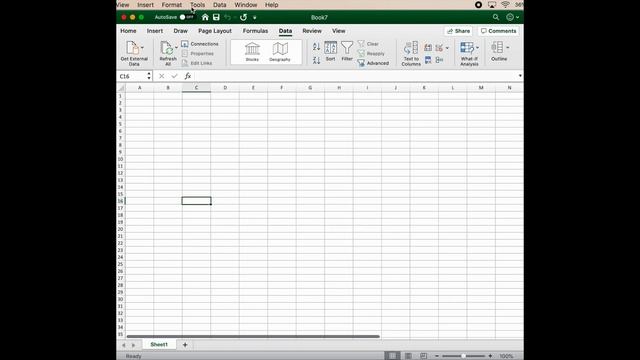This screenshot has width=640, height=360.
Task: Open the Draw ribbon tab
Action: point(180,31)
